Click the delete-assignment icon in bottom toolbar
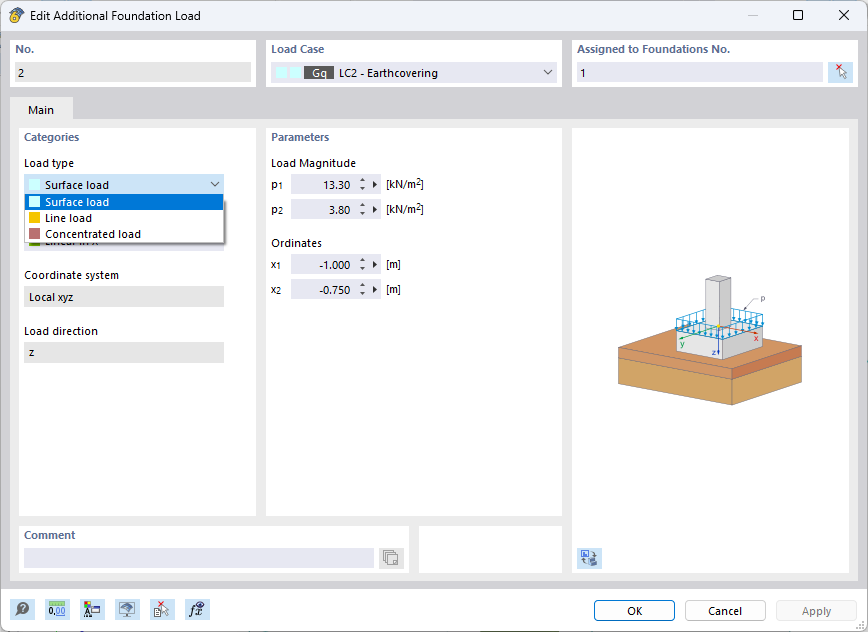Screen dimensions: 868x632 162,610
